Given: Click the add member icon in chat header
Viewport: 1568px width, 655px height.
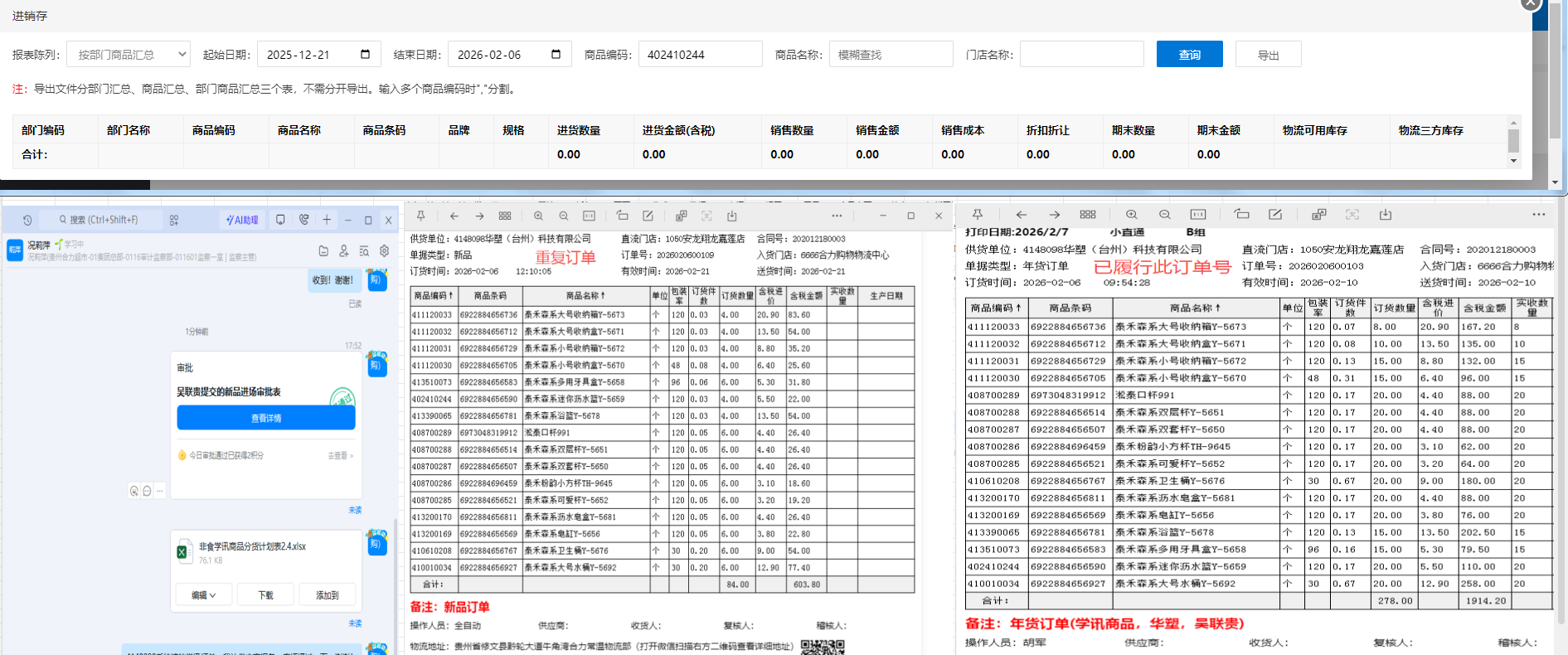Looking at the screenshot, I should click(x=343, y=250).
